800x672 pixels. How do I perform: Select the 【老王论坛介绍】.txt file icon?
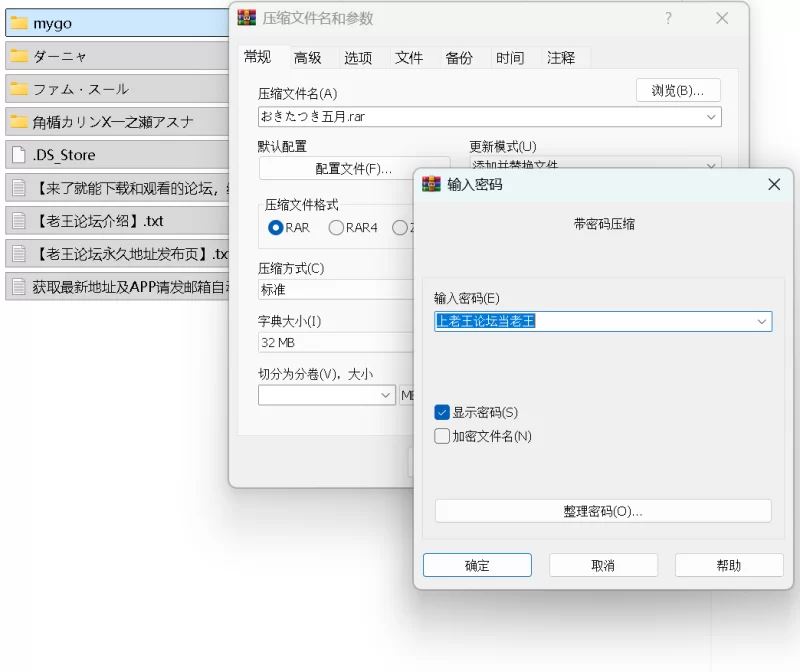tap(18, 220)
